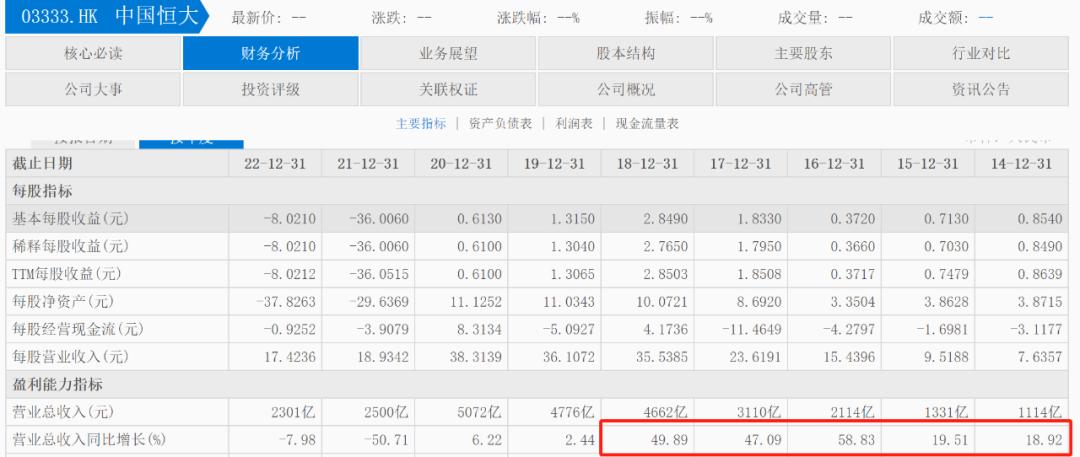Click the 22-12-31 column header

[x=275, y=164]
